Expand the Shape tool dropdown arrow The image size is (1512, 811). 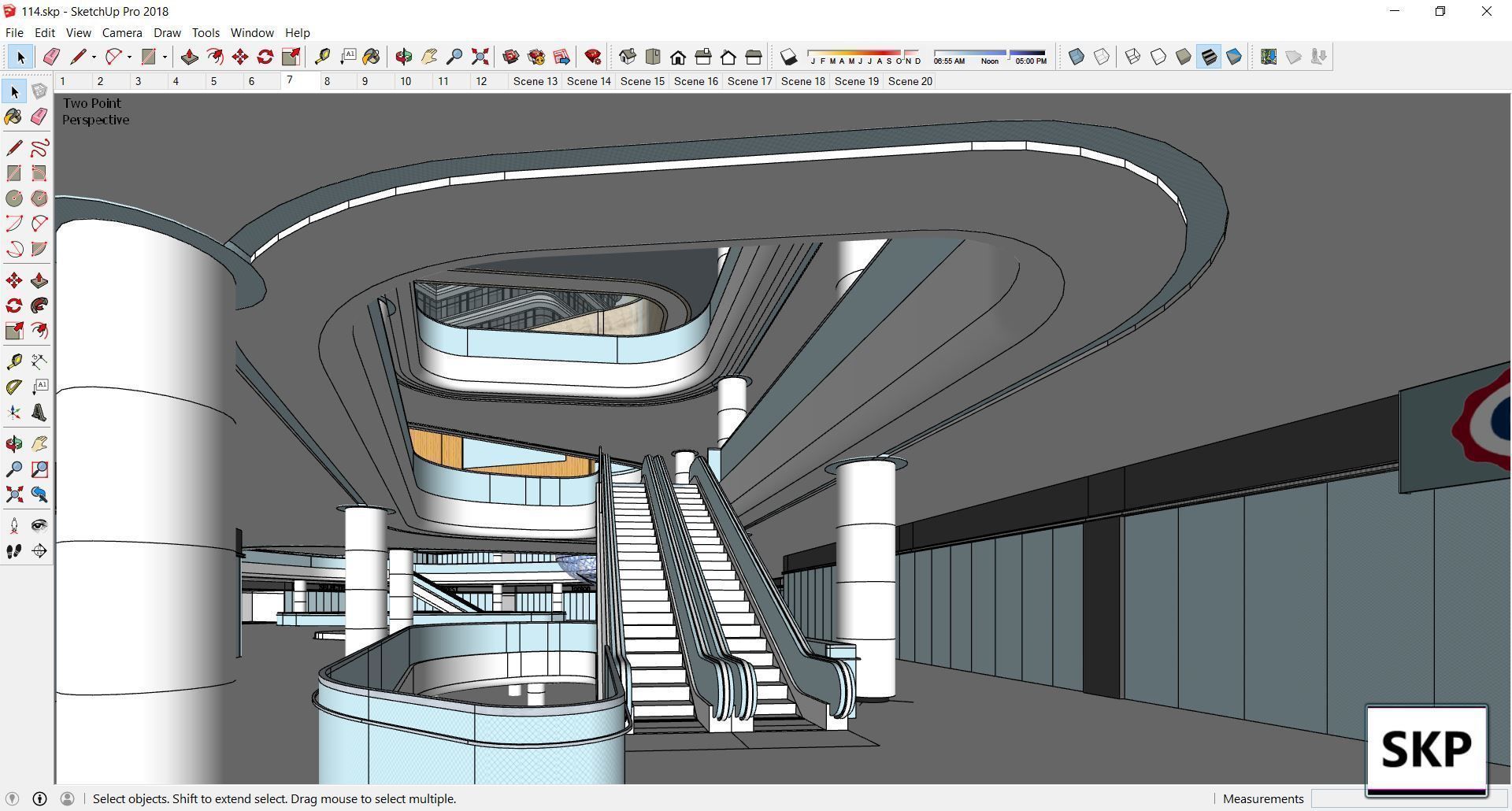(165, 57)
